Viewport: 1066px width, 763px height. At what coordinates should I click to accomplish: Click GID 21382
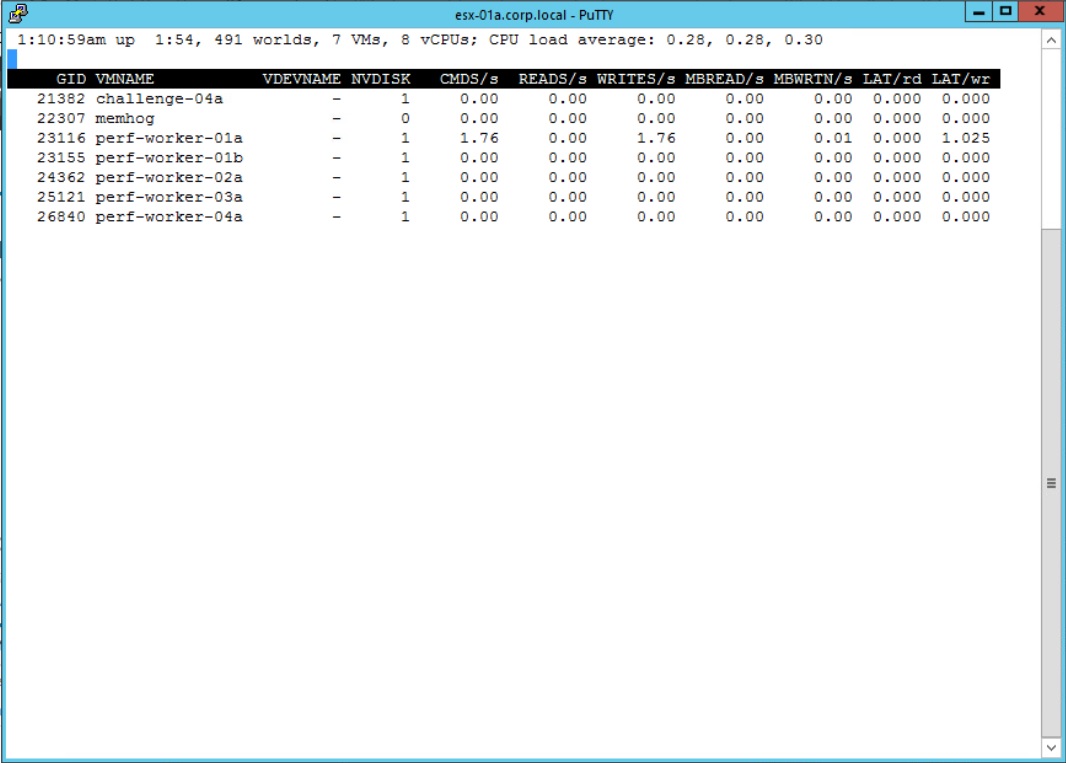61,99
